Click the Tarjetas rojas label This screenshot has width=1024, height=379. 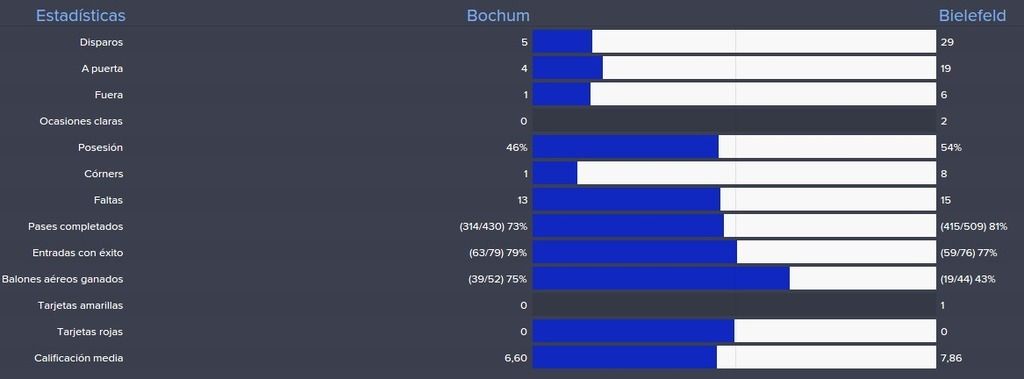[x=90, y=331]
